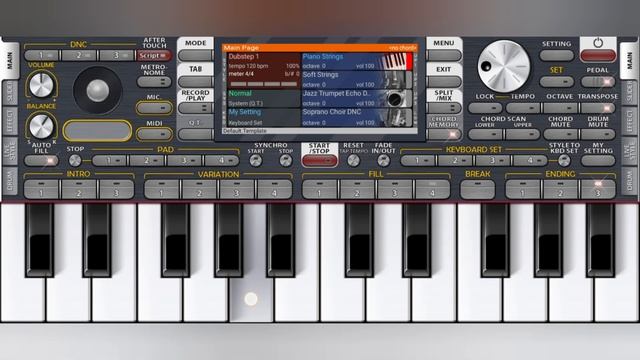The image size is (640, 360).
Task: Click the TAB button
Action: [x=196, y=82]
